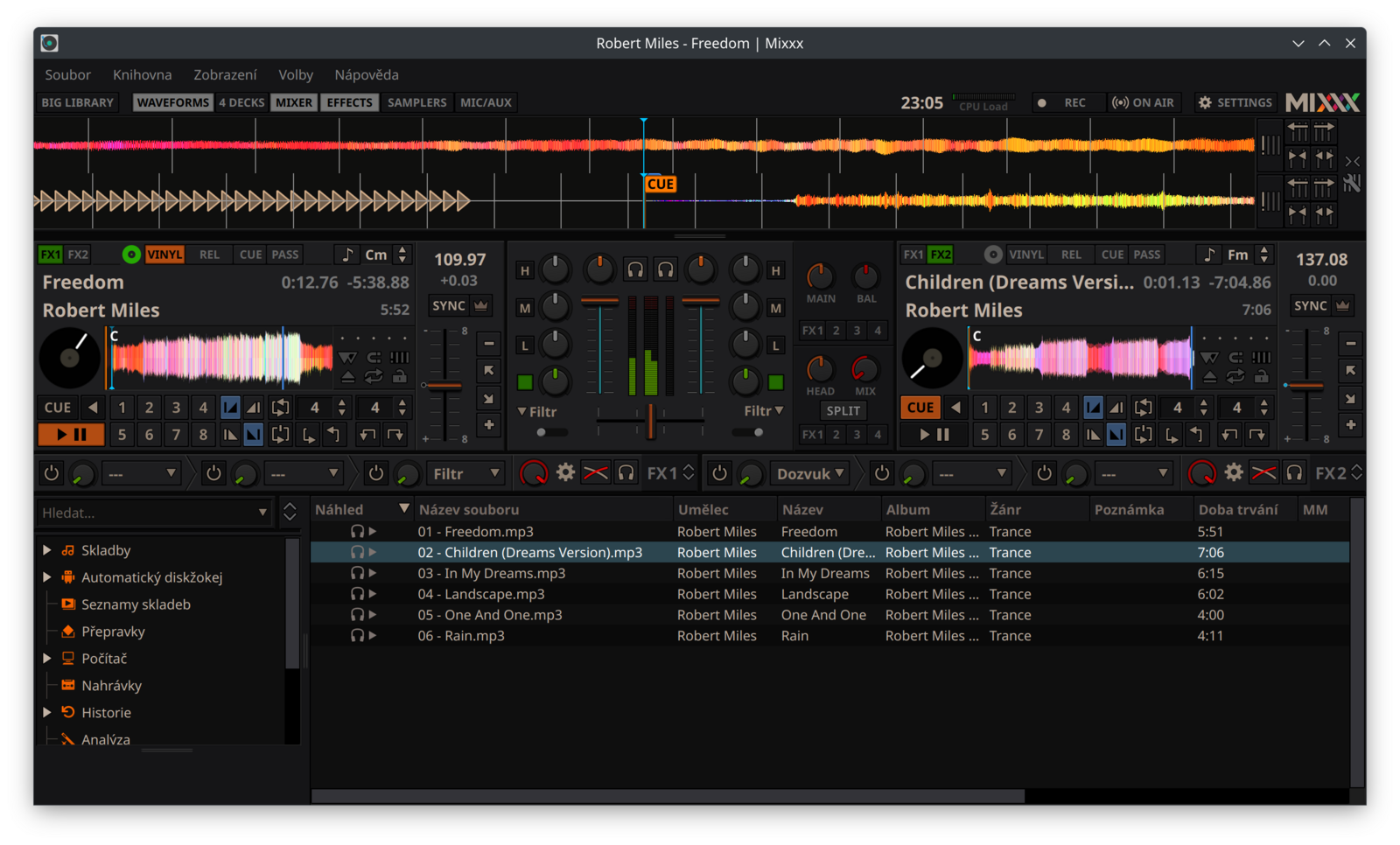The image size is (1400, 845).
Task: Set hotcue 1 on deck 1
Action: (x=122, y=408)
